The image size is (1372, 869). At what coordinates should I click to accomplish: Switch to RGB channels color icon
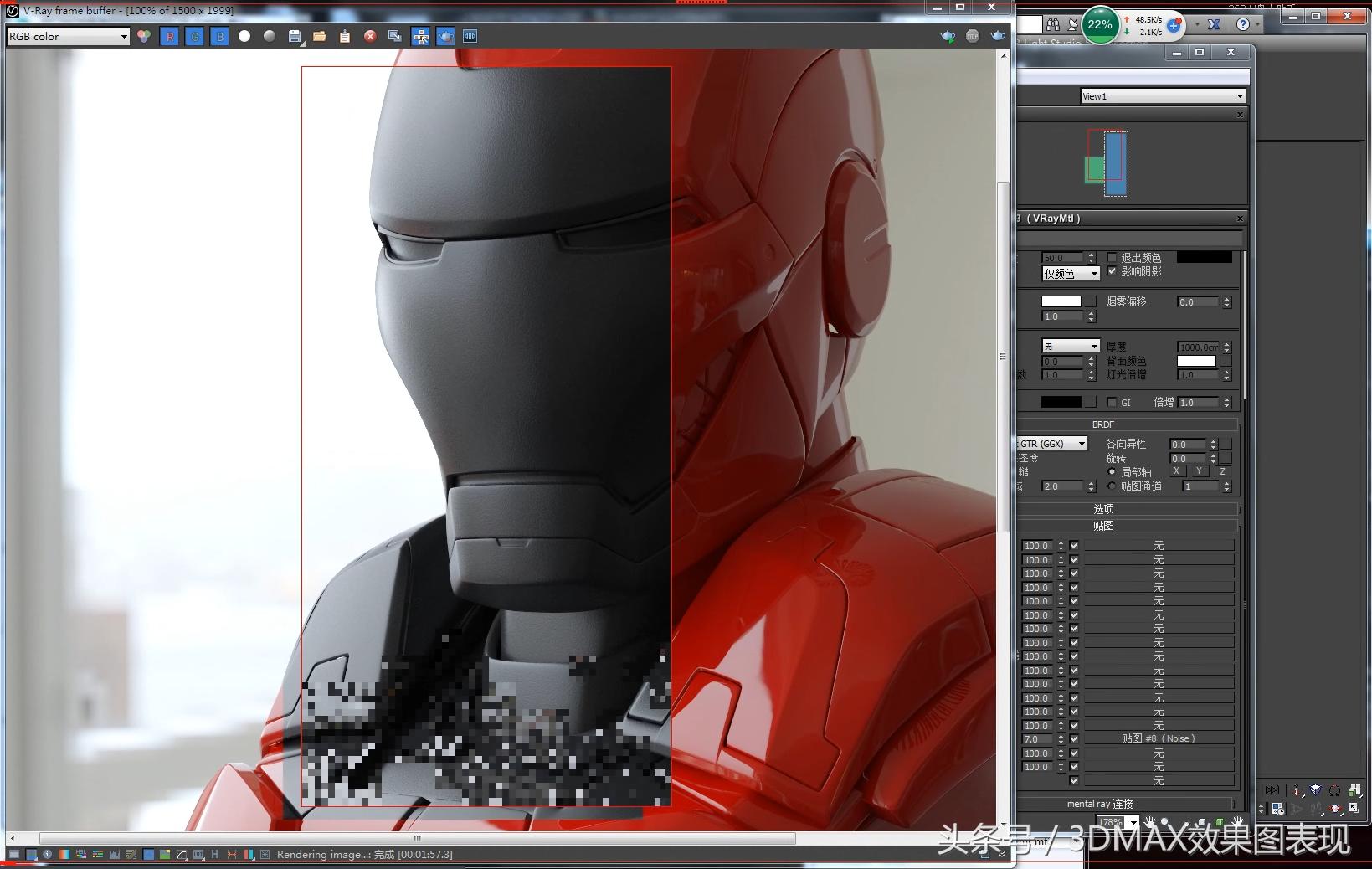click(x=144, y=36)
